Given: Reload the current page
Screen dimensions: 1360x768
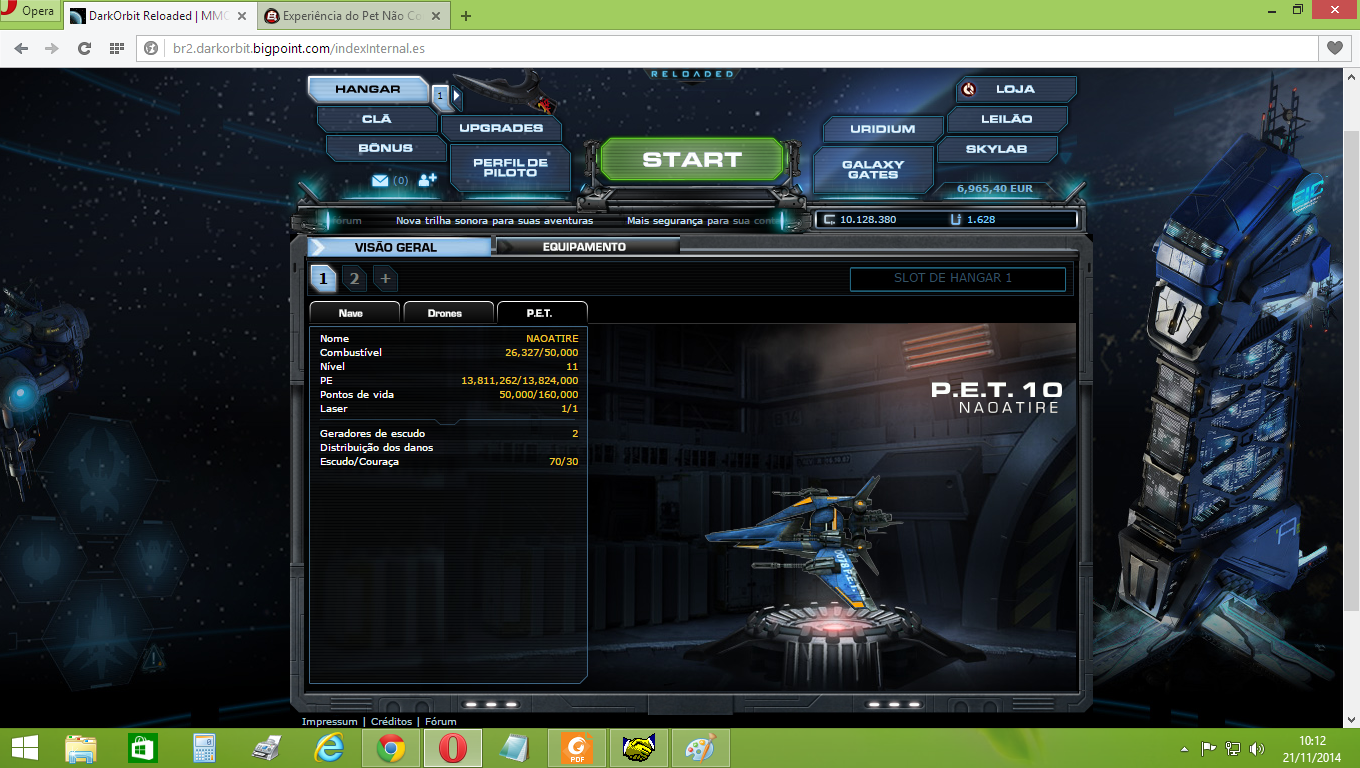Looking at the screenshot, I should point(85,48).
